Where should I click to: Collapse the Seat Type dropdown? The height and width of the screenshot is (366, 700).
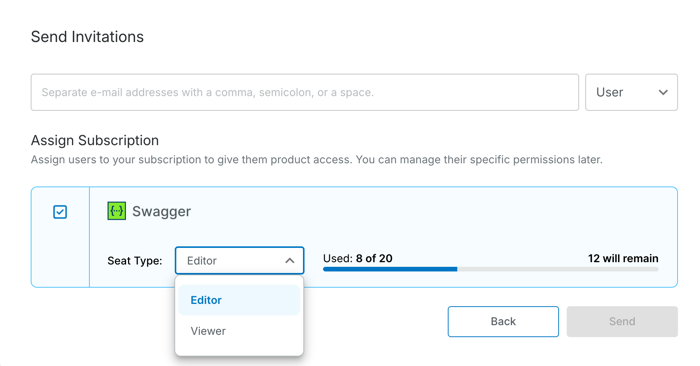pyautogui.click(x=239, y=261)
